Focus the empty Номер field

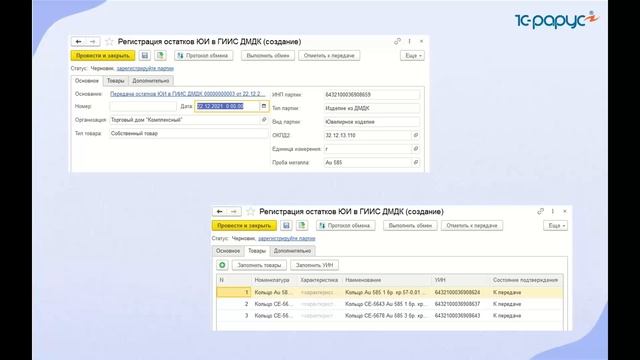click(x=143, y=106)
